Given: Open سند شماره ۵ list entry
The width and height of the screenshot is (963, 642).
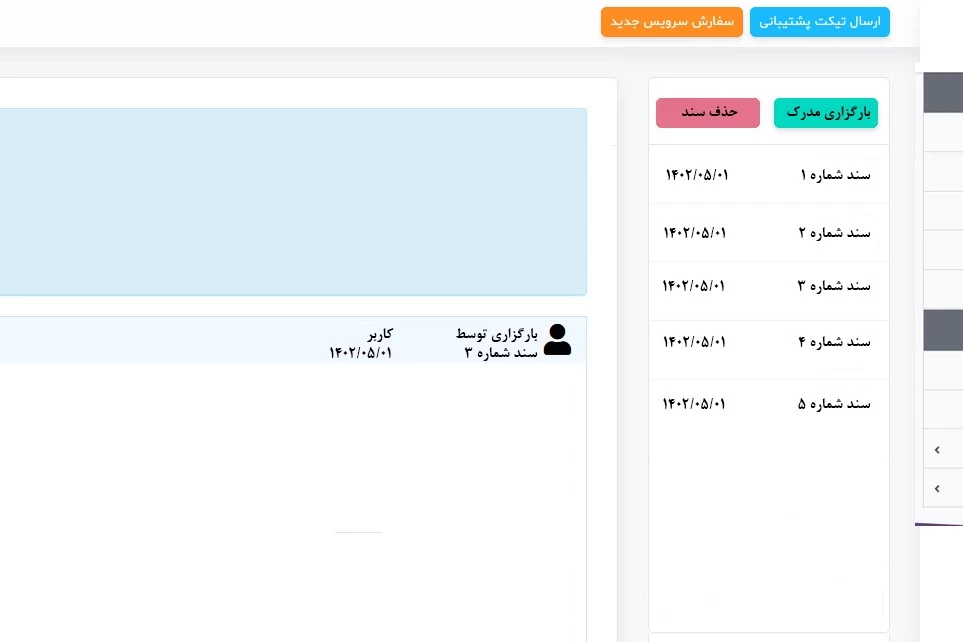Looking at the screenshot, I should (834, 404).
